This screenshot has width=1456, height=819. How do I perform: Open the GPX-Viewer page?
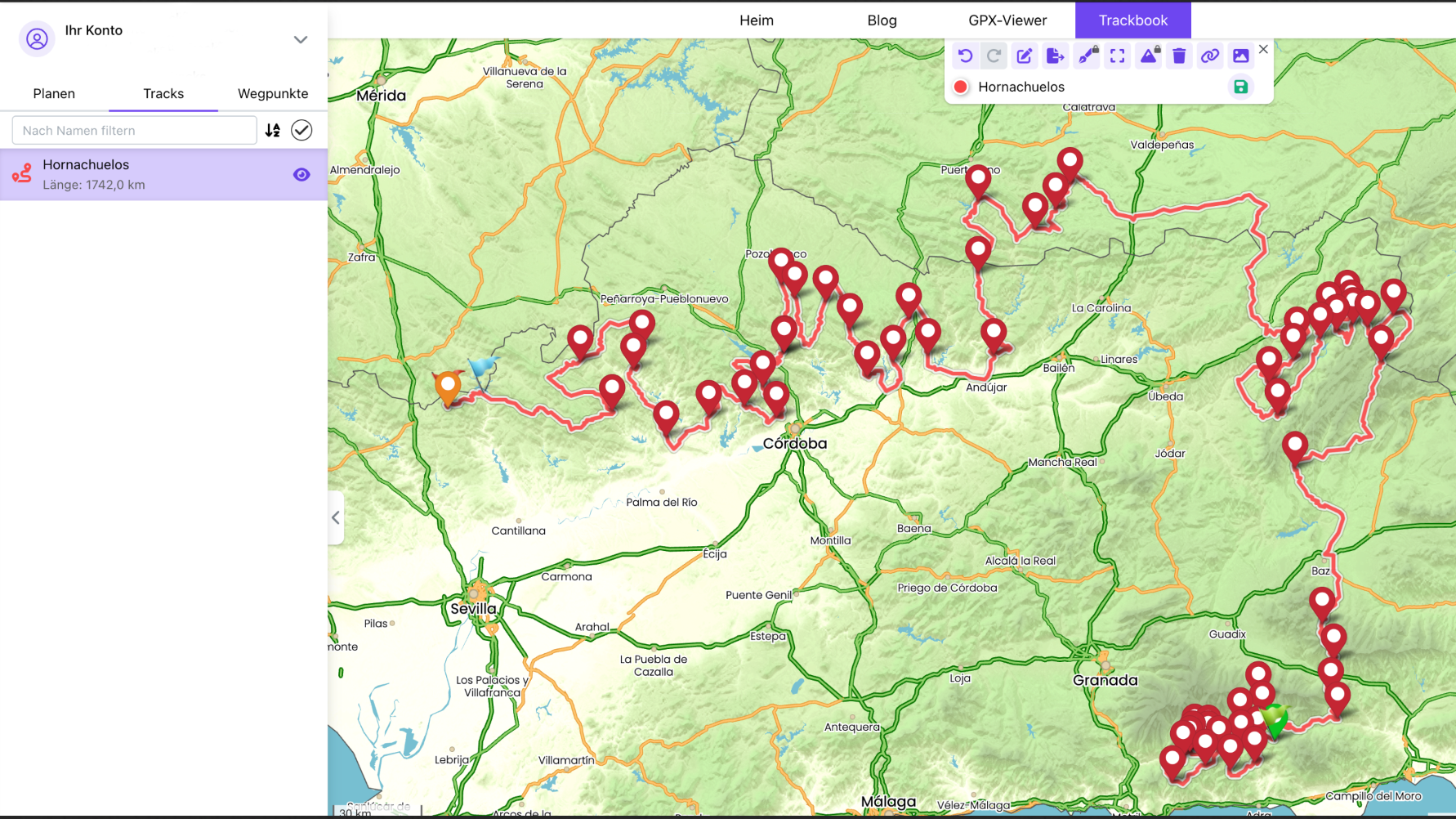pyautogui.click(x=1007, y=20)
